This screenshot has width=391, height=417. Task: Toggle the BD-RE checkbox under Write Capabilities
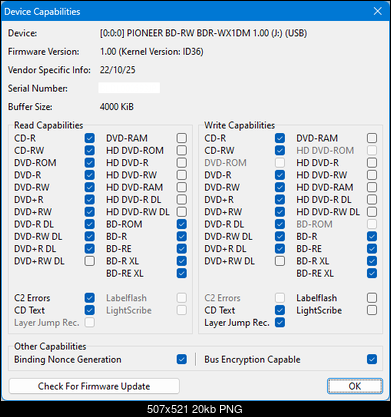[x=372, y=249]
